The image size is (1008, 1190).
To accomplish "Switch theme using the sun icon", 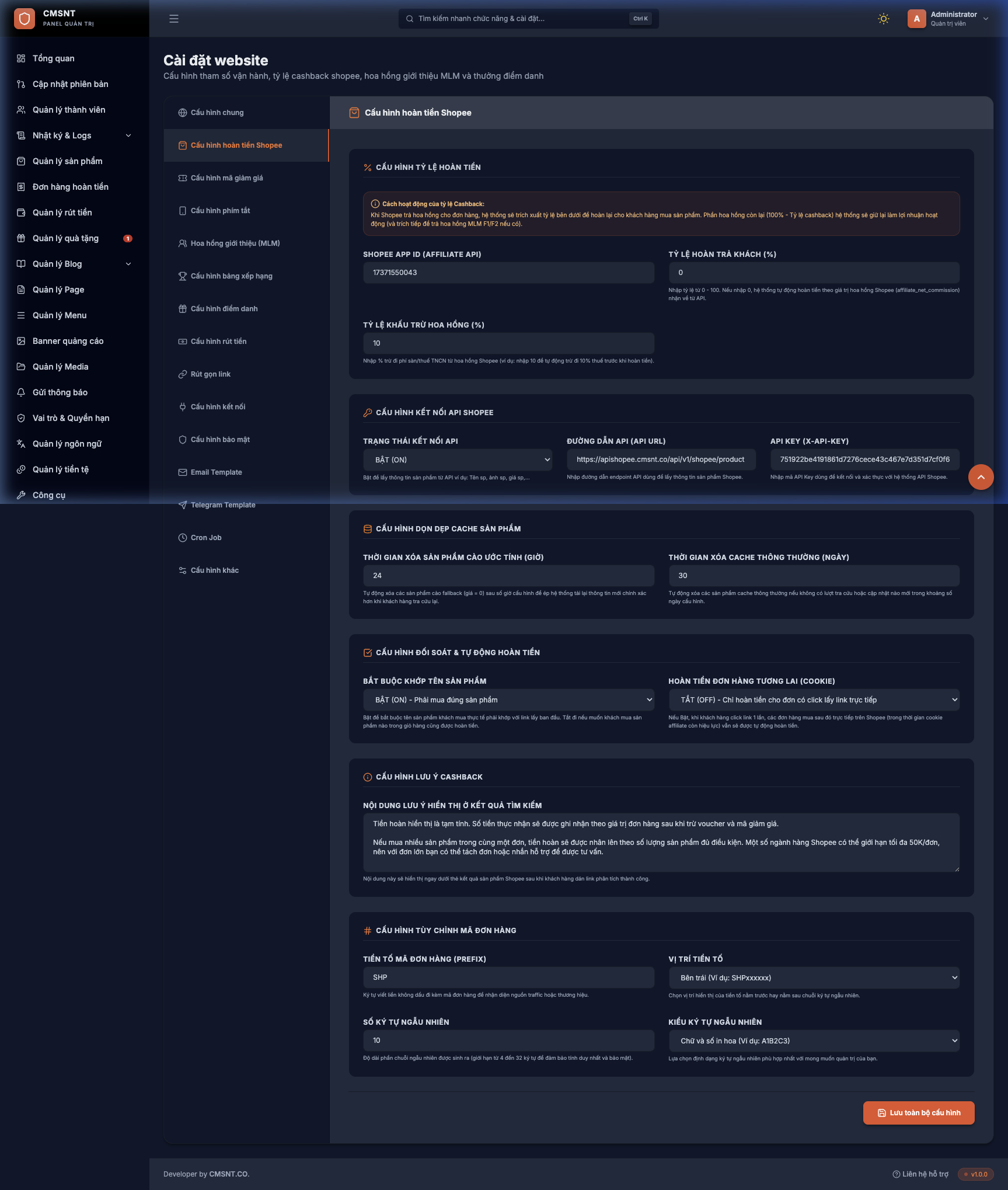I will pos(884,19).
